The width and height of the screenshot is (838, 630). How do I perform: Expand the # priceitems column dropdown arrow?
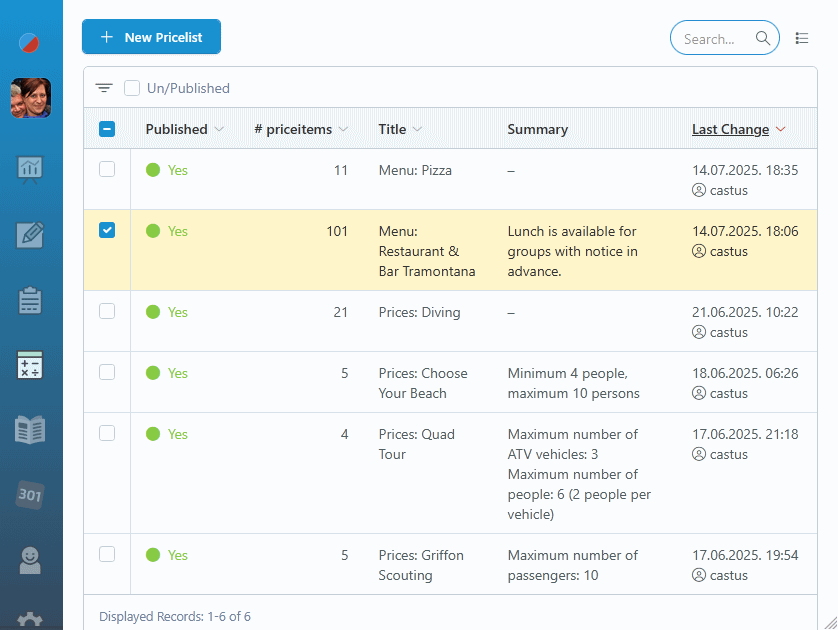(343, 130)
